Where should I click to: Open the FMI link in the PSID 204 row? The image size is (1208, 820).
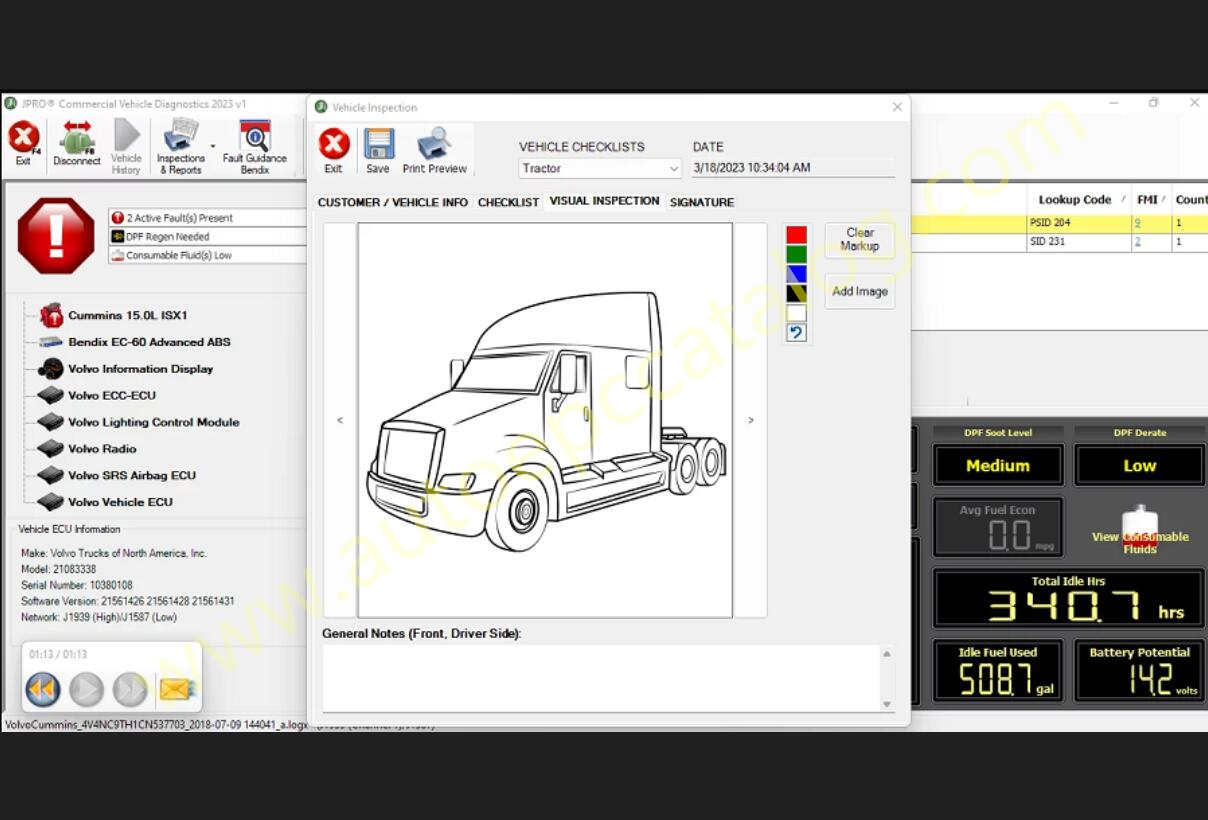1138,223
